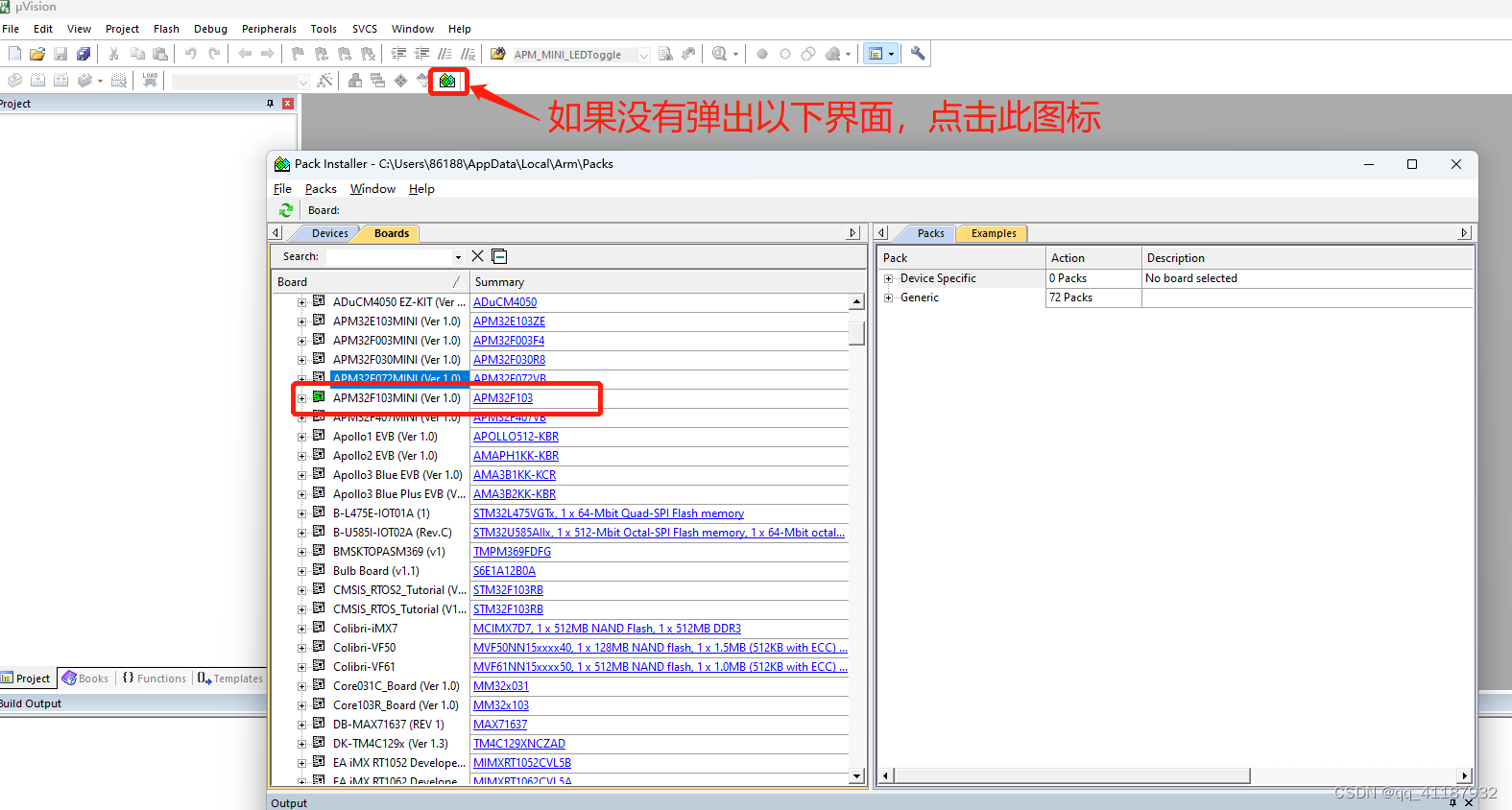Open the Flash menu in µVision
1512x810 pixels.
point(166,29)
